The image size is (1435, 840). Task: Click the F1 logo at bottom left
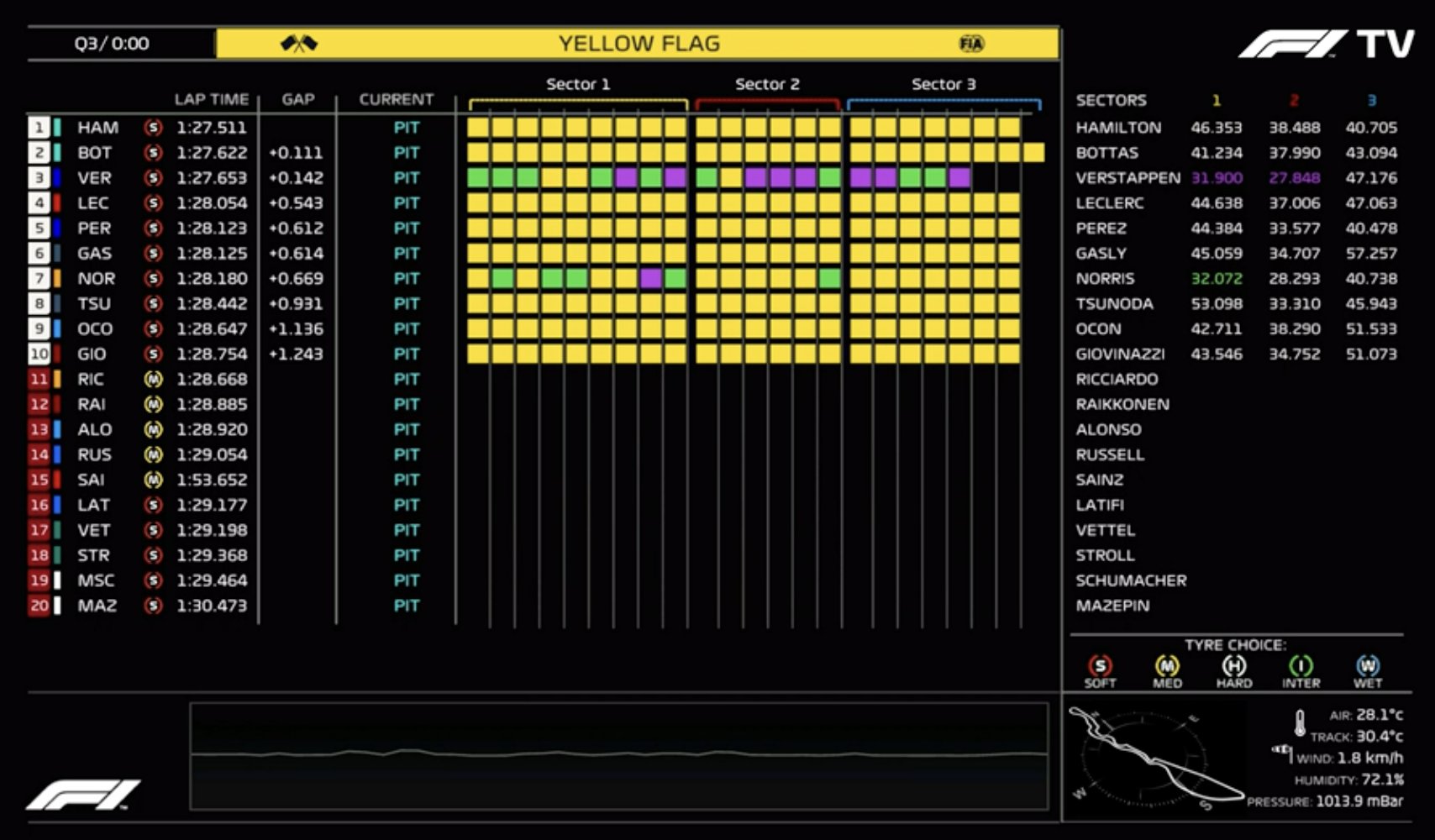click(83, 795)
